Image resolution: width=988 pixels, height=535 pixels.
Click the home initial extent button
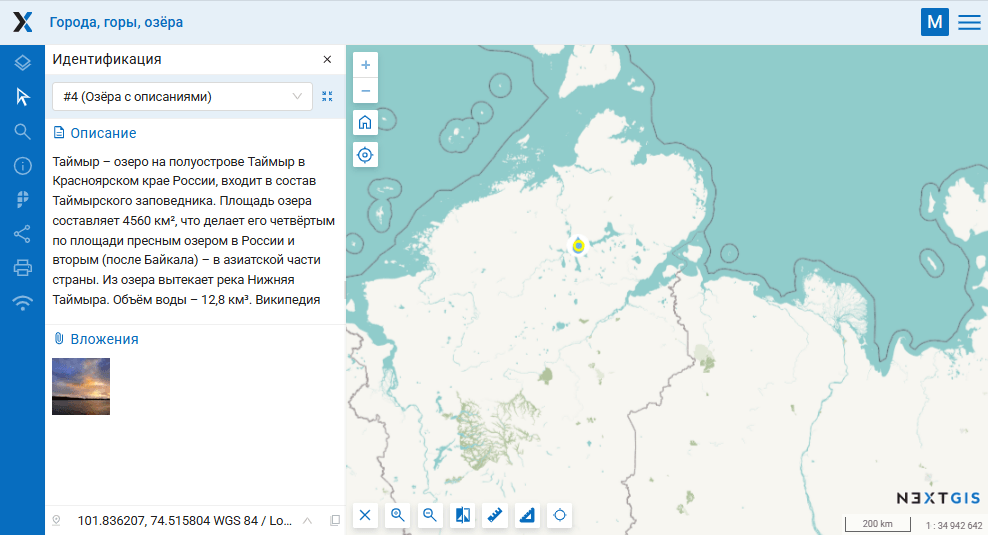[365, 122]
